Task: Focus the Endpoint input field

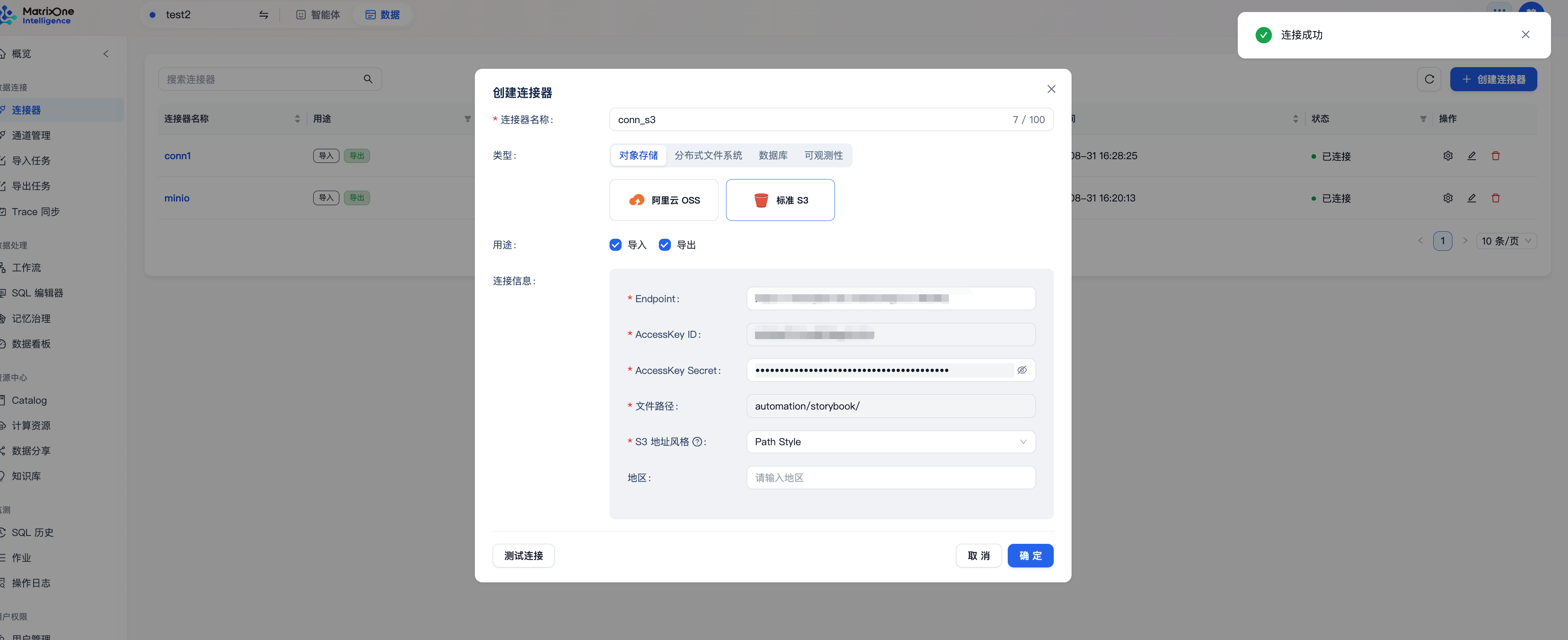Action: (x=890, y=298)
